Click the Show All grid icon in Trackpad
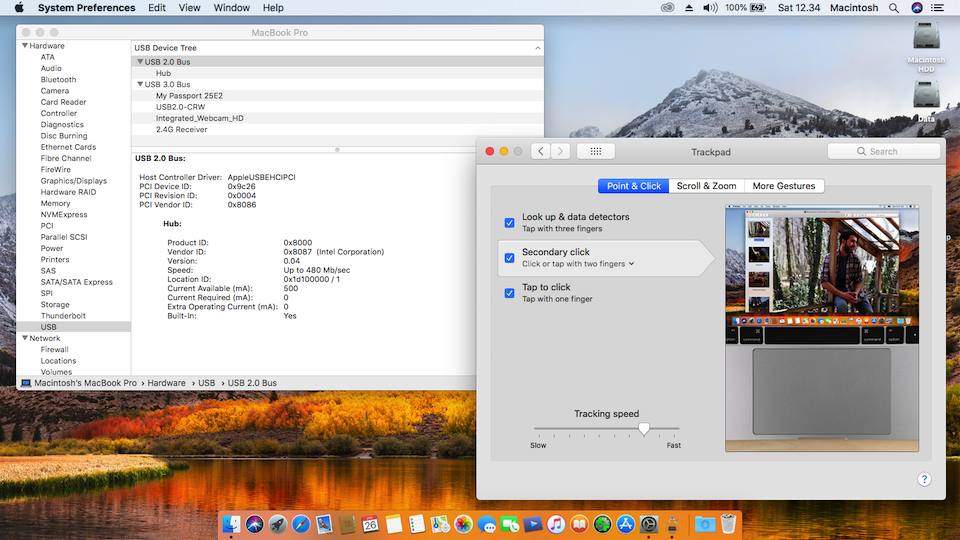This screenshot has height=540, width=960. pyautogui.click(x=596, y=151)
